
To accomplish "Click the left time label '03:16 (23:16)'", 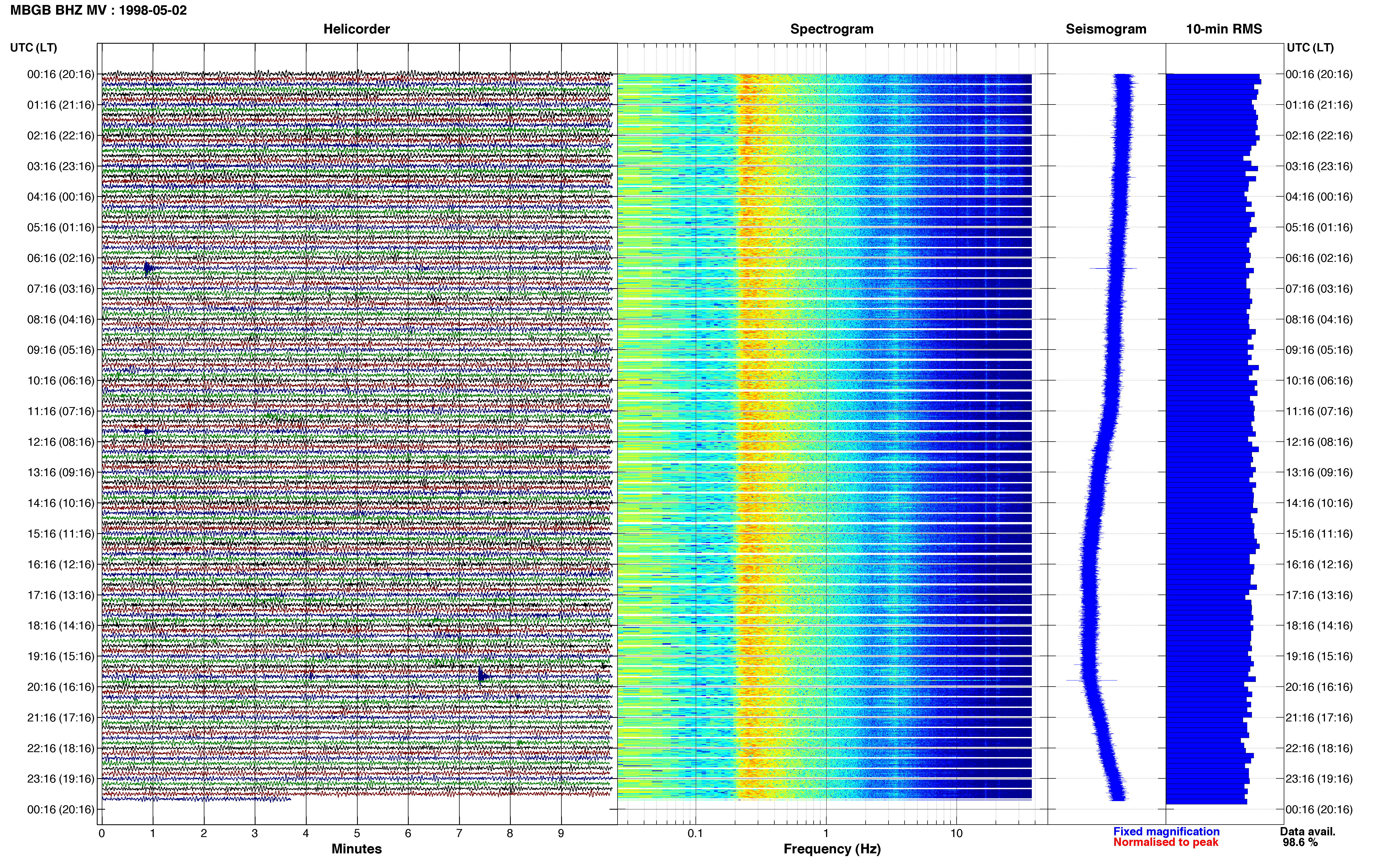I will [x=61, y=166].
